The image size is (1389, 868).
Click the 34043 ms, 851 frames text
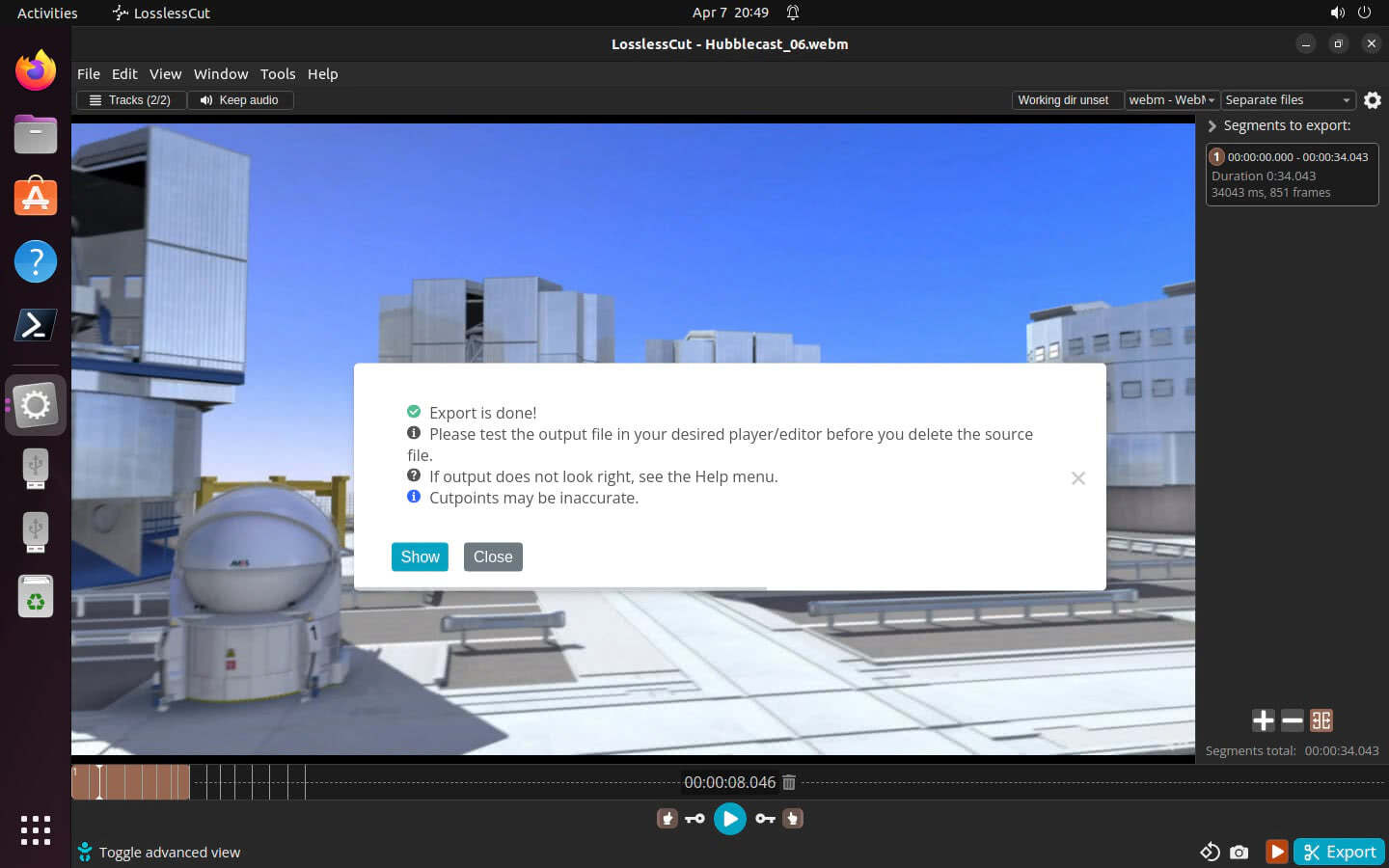click(x=1270, y=192)
